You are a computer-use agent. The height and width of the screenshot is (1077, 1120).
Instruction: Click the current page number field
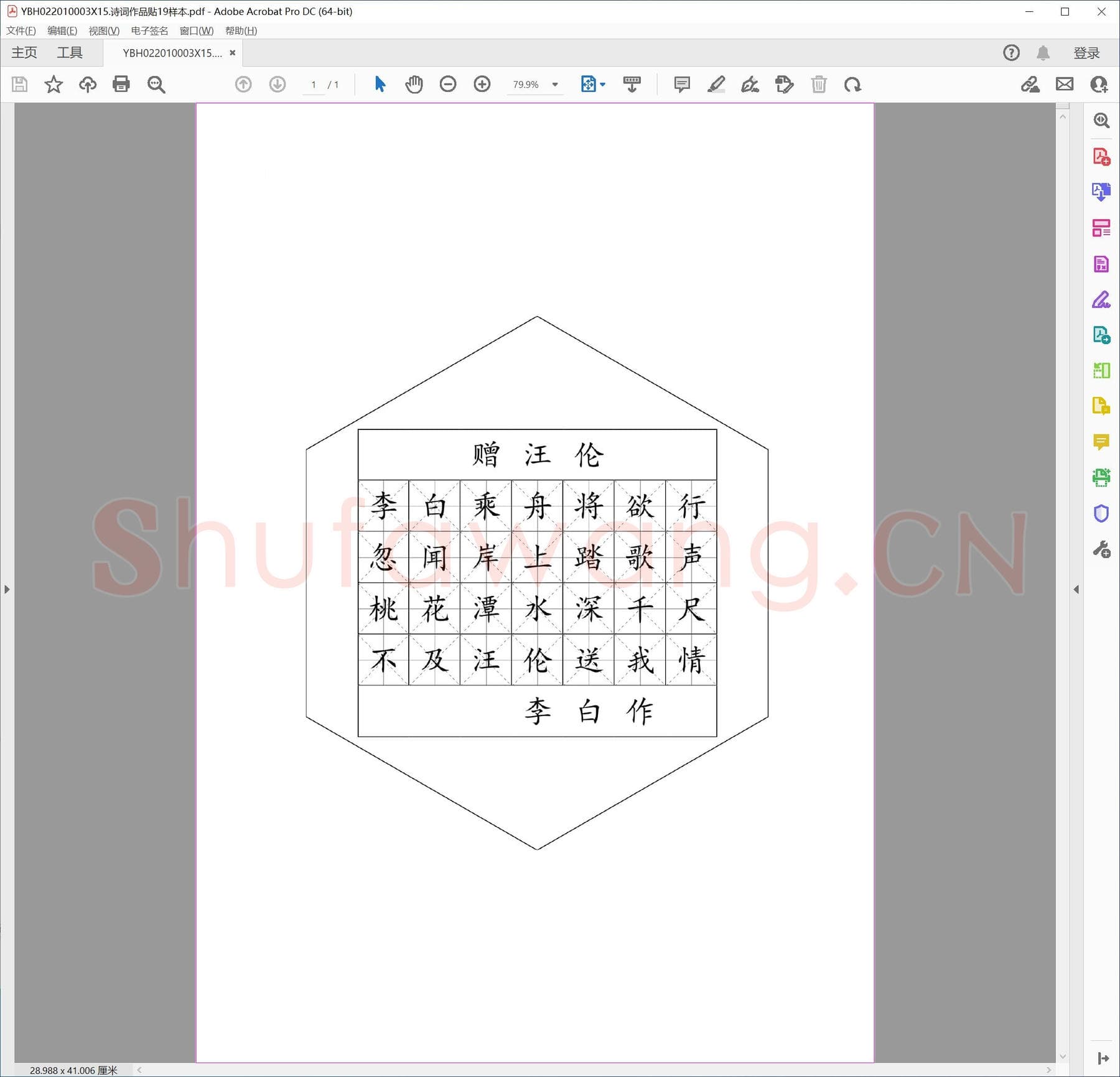point(314,85)
